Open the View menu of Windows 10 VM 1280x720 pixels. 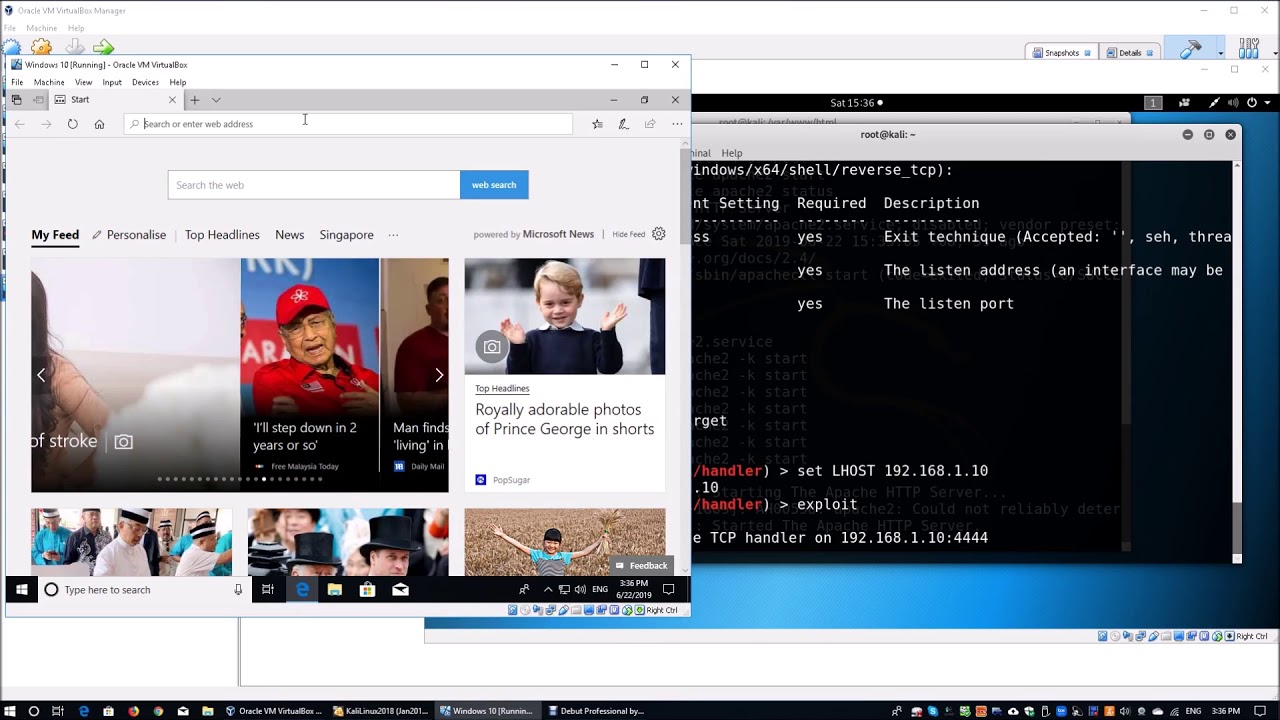[x=84, y=82]
